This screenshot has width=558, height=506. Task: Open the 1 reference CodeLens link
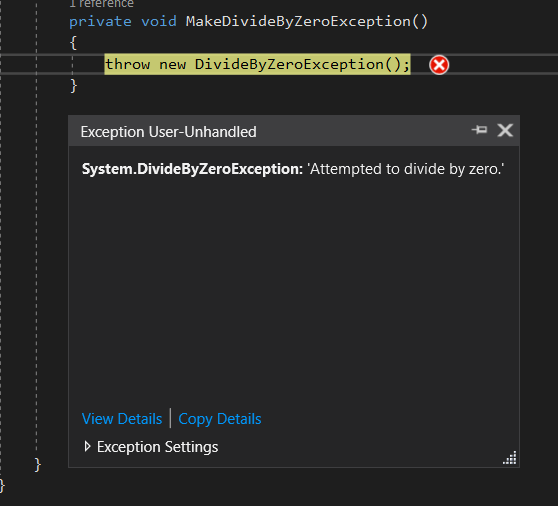pos(101,4)
